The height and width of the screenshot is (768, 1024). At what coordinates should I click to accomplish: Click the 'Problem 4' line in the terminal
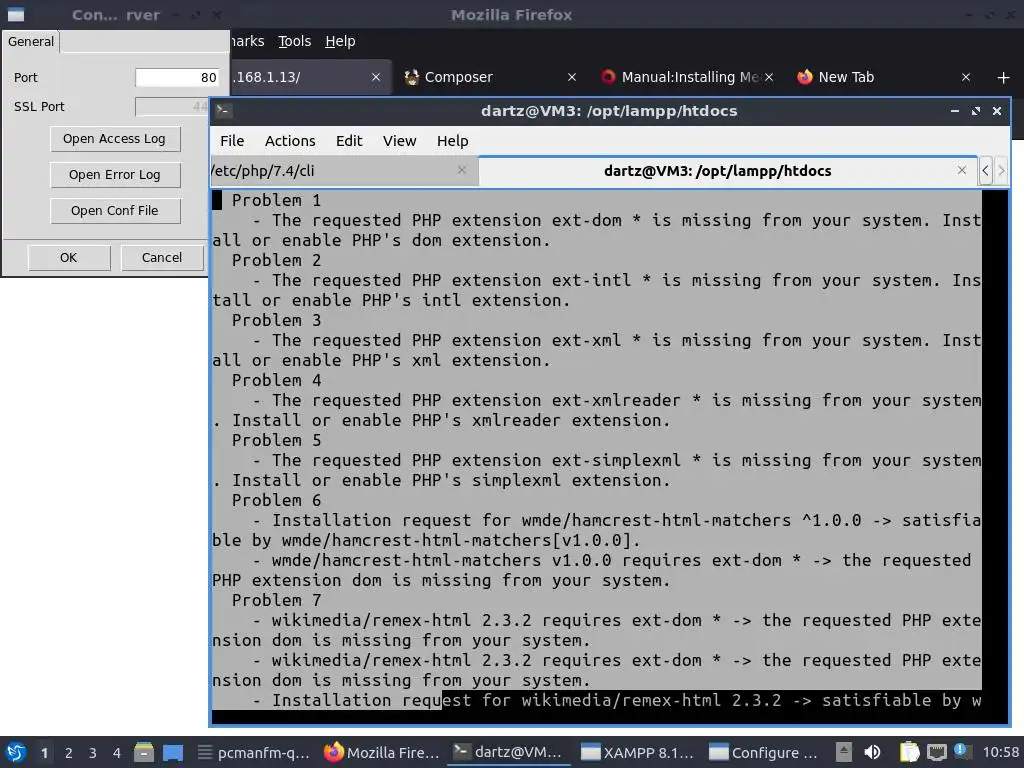(x=276, y=380)
